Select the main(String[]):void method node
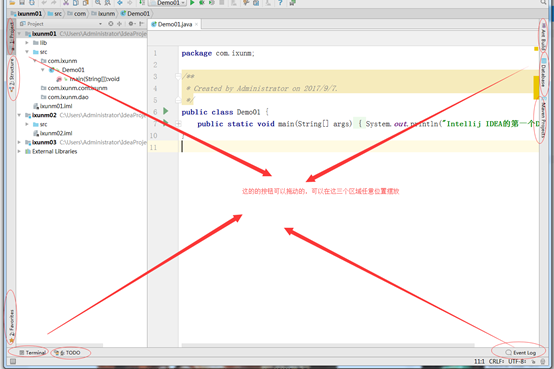 [88, 79]
